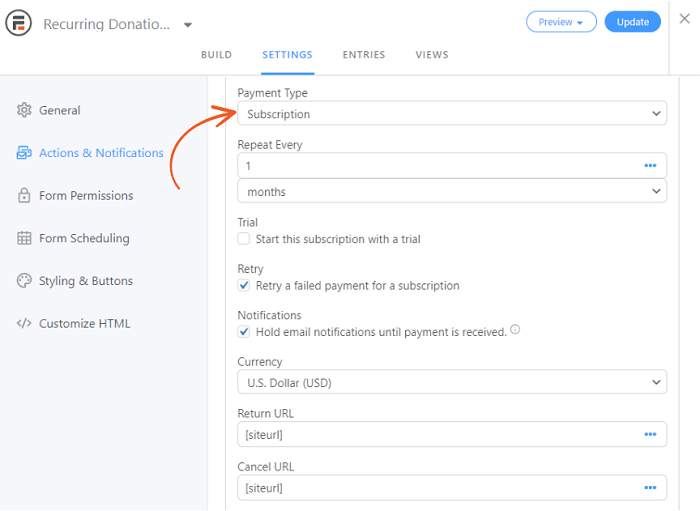Click into the Cancel URL field

[452, 487]
